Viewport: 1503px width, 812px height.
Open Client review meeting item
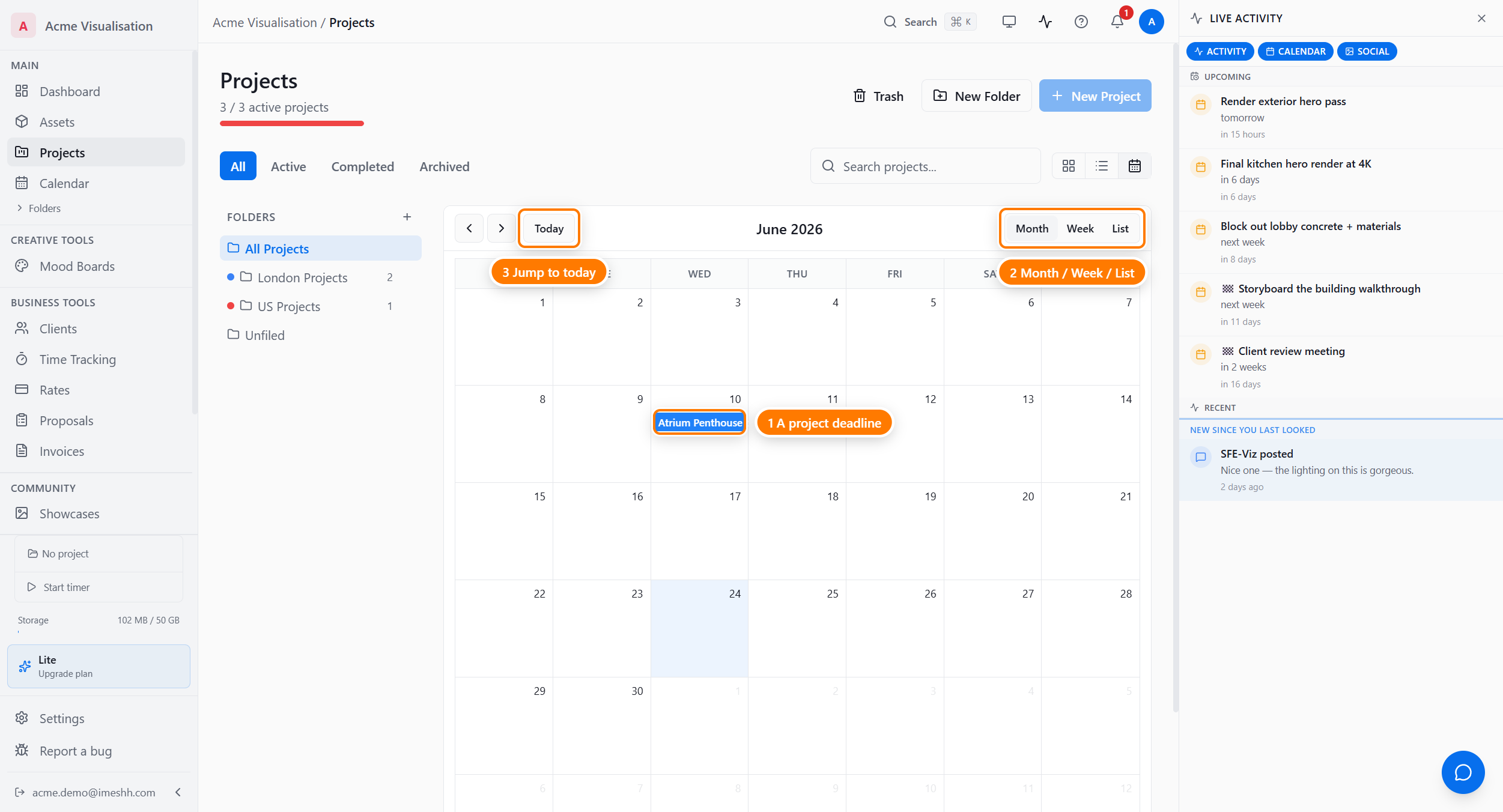(x=1341, y=367)
